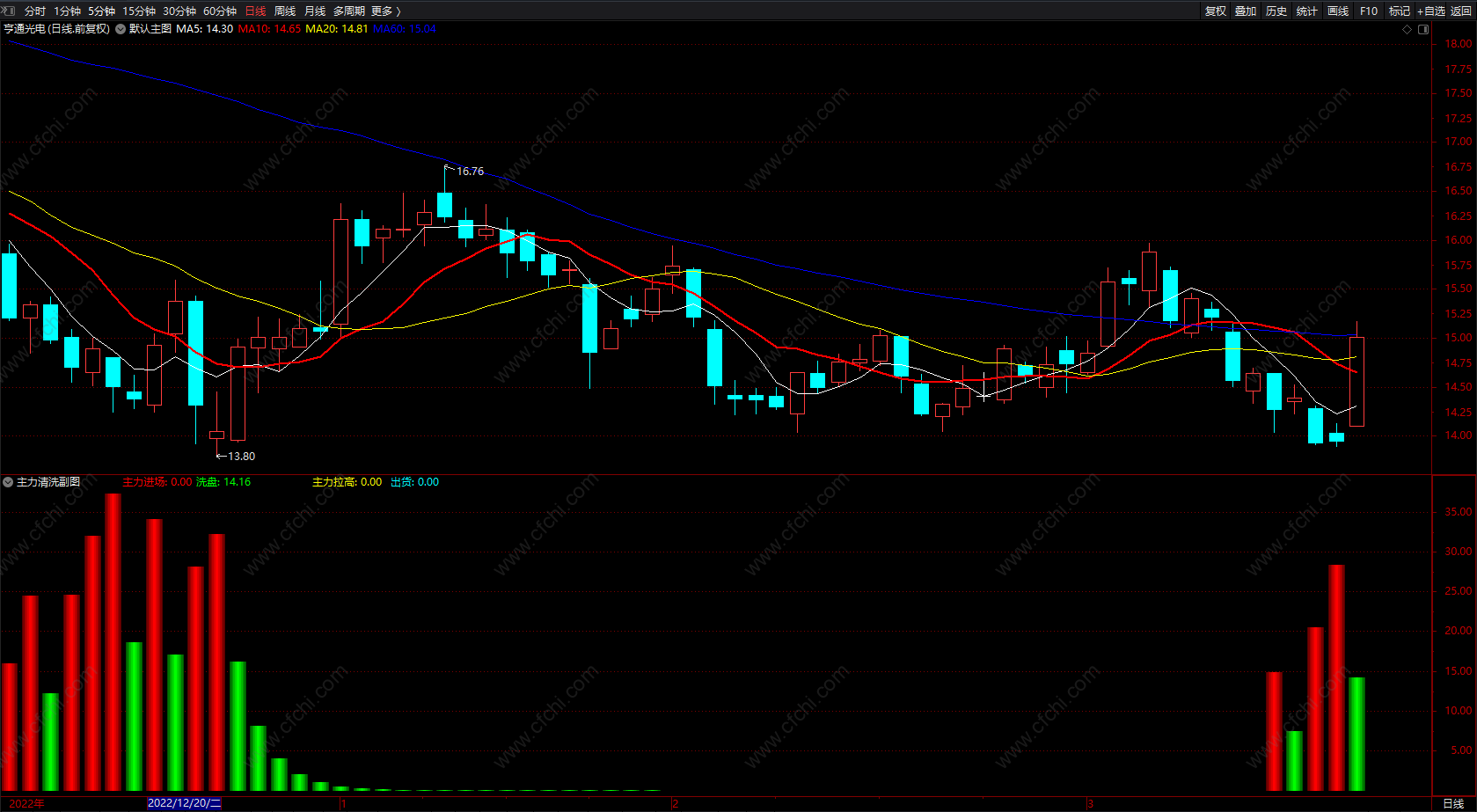Click the 主力进场: 0.00 indicator value
Screen dimensions: 1477x812
pyautogui.click(x=157, y=482)
